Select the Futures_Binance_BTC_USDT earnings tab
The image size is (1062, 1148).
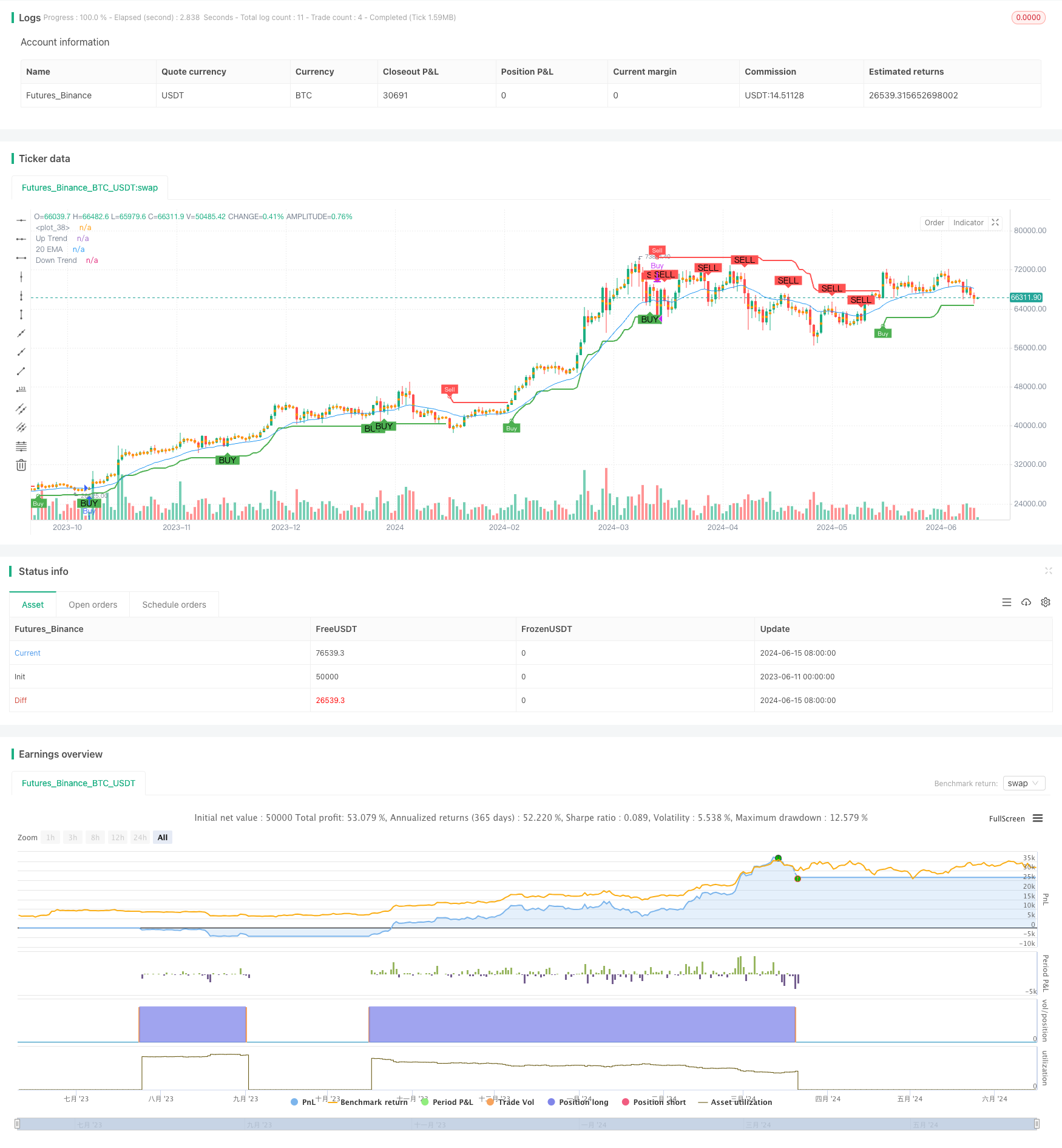78,783
